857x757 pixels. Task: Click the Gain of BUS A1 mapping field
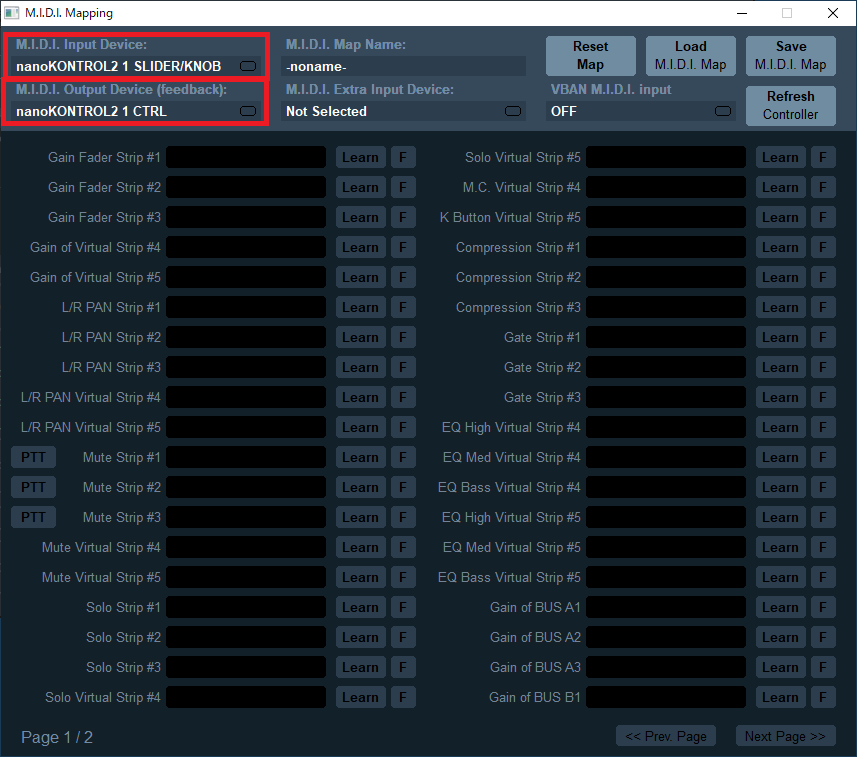click(x=666, y=607)
